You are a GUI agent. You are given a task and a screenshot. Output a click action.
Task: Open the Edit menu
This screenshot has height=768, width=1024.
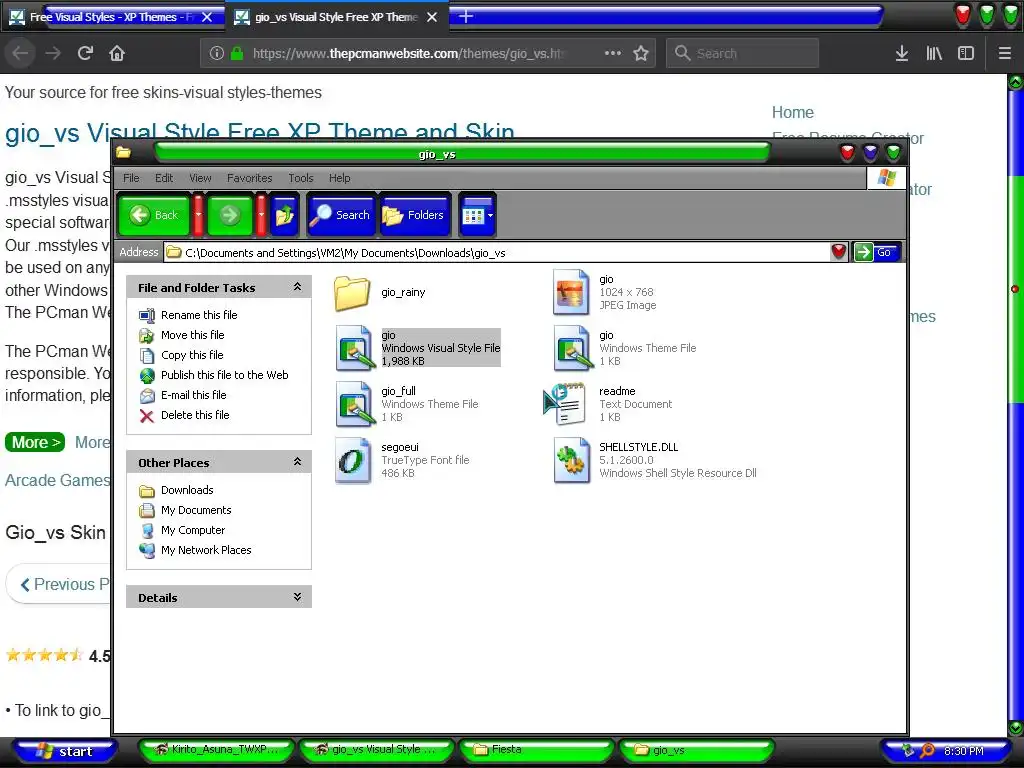coord(164,178)
